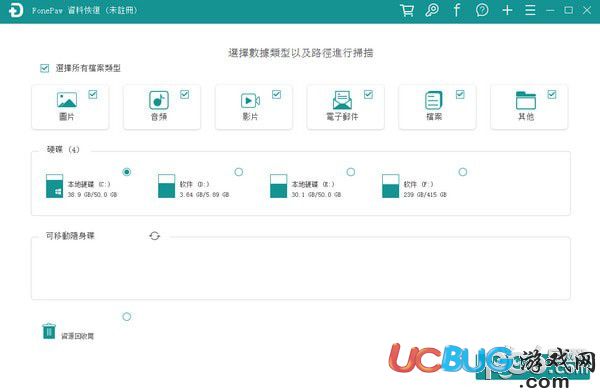Image resolution: width=600 pixels, height=392 pixels.
Task: Open the hamburger menu in title bar
Action: pos(530,10)
